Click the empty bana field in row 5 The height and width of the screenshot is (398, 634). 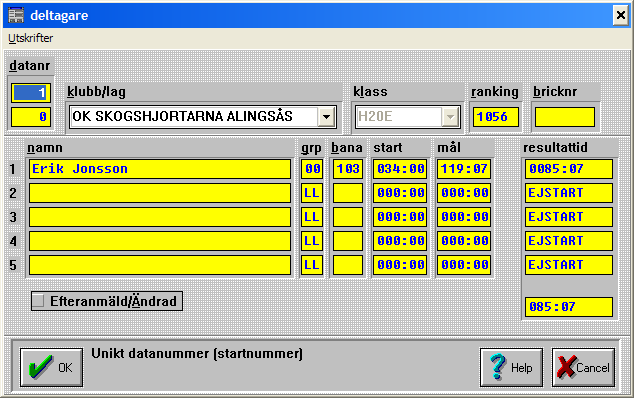coord(348,265)
